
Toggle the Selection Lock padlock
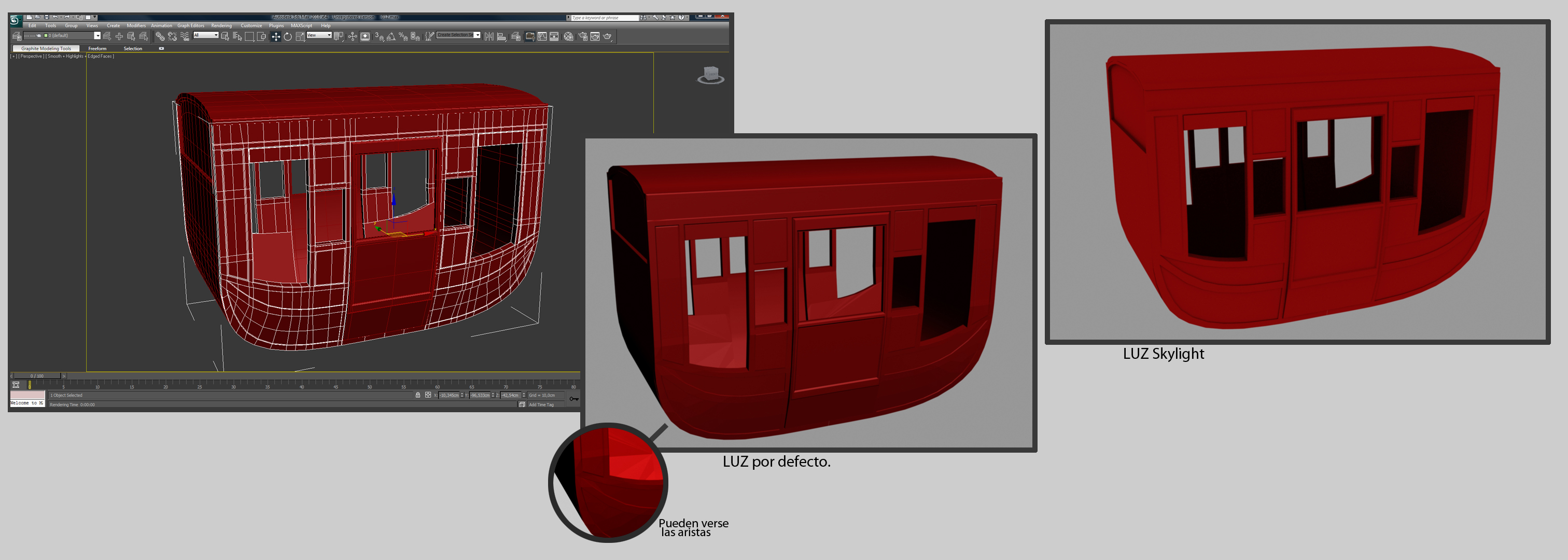pyautogui.click(x=417, y=395)
